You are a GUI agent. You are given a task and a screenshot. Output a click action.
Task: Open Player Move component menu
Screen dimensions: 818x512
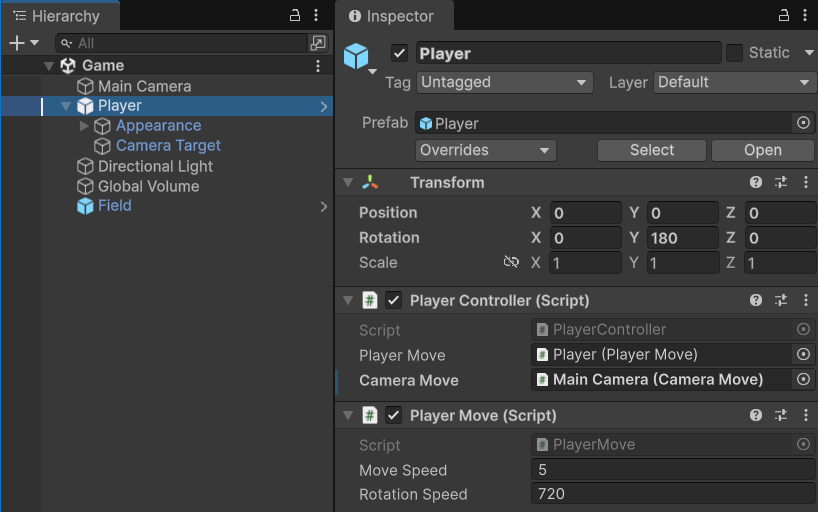click(805, 415)
